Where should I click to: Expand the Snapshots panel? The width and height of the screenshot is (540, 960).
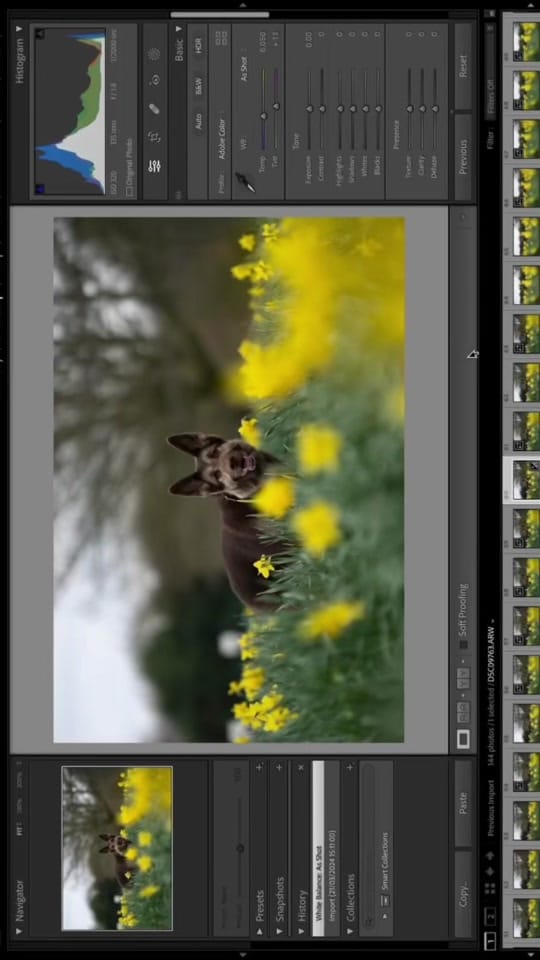(280, 931)
